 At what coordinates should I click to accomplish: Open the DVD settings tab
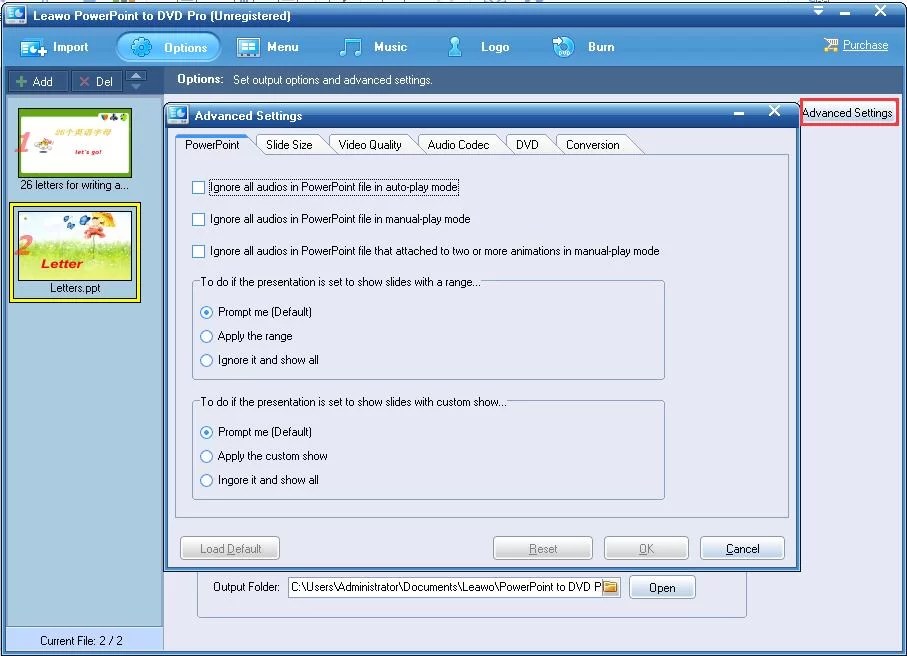point(529,144)
